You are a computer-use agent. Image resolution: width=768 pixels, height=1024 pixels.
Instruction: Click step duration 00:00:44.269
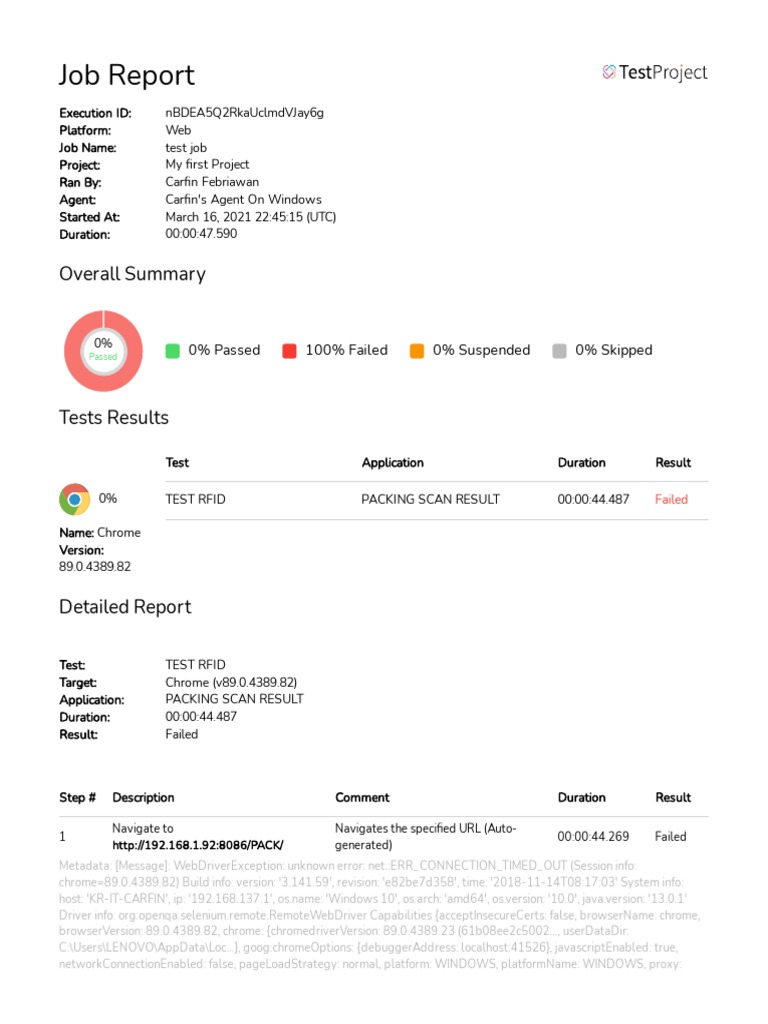[x=593, y=837]
